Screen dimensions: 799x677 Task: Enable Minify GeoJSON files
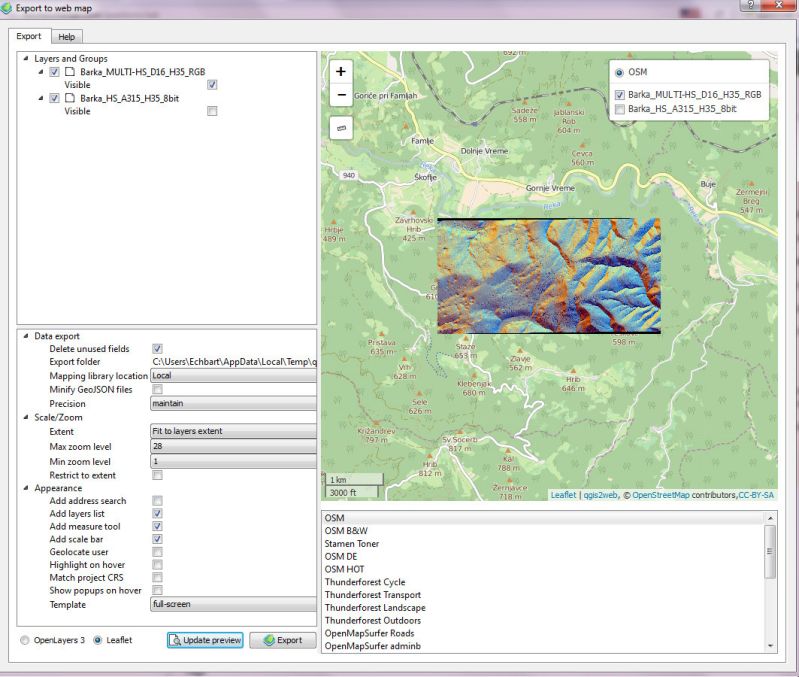click(x=157, y=389)
